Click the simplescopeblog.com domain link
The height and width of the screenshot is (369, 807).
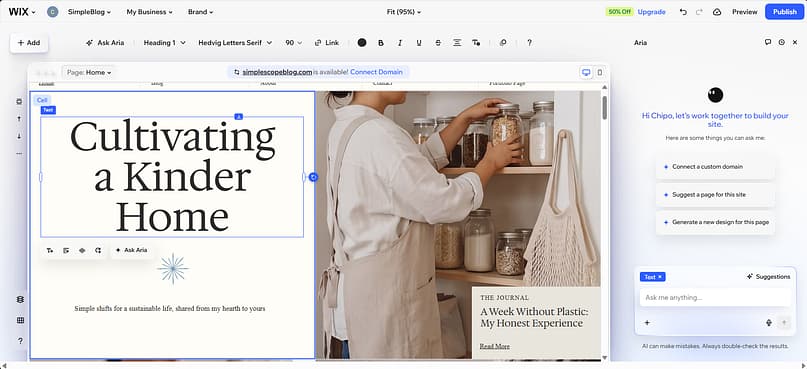[x=277, y=72]
